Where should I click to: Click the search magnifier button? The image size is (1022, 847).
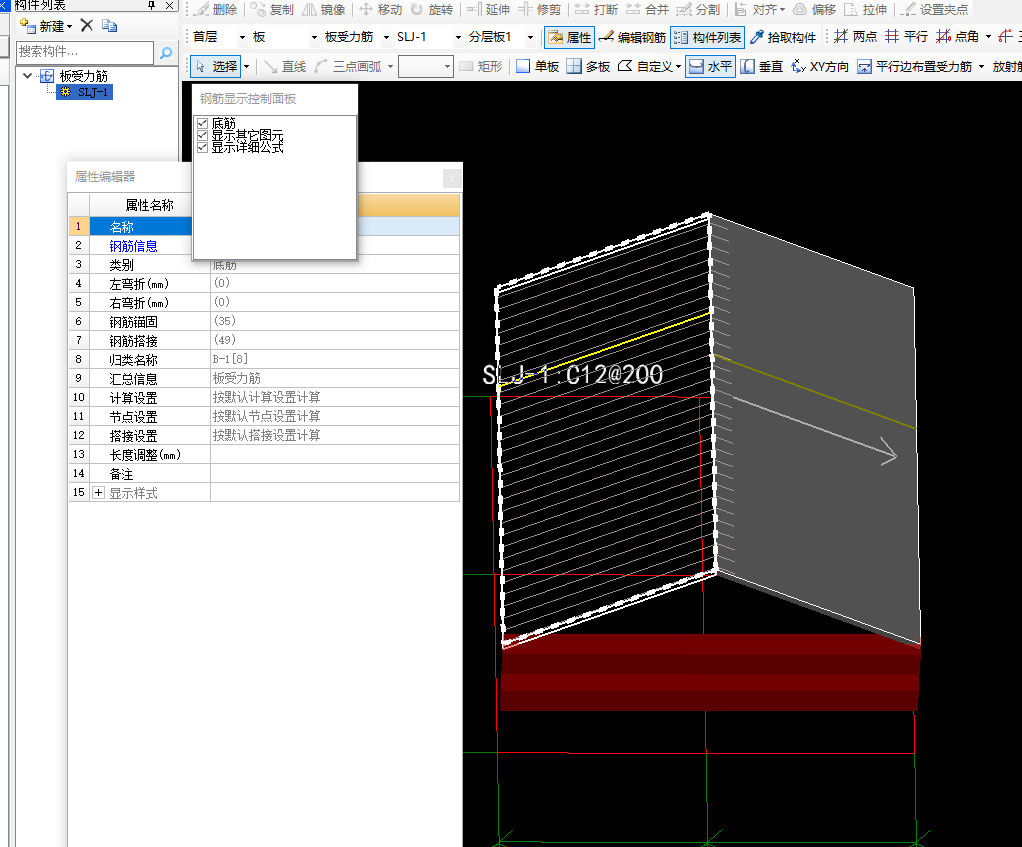click(x=166, y=52)
